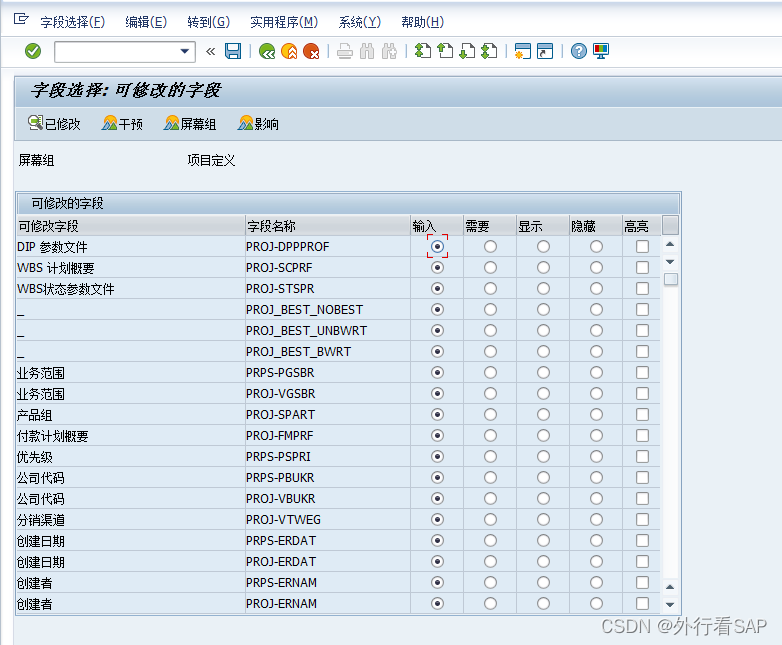
Task: Select 显示 radio for PROJ-STSPR
Action: pyautogui.click(x=543, y=288)
